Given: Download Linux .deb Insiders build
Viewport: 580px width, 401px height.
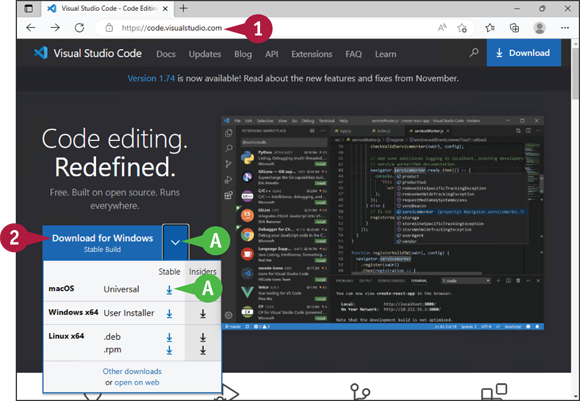Looking at the screenshot, I should [203, 337].
